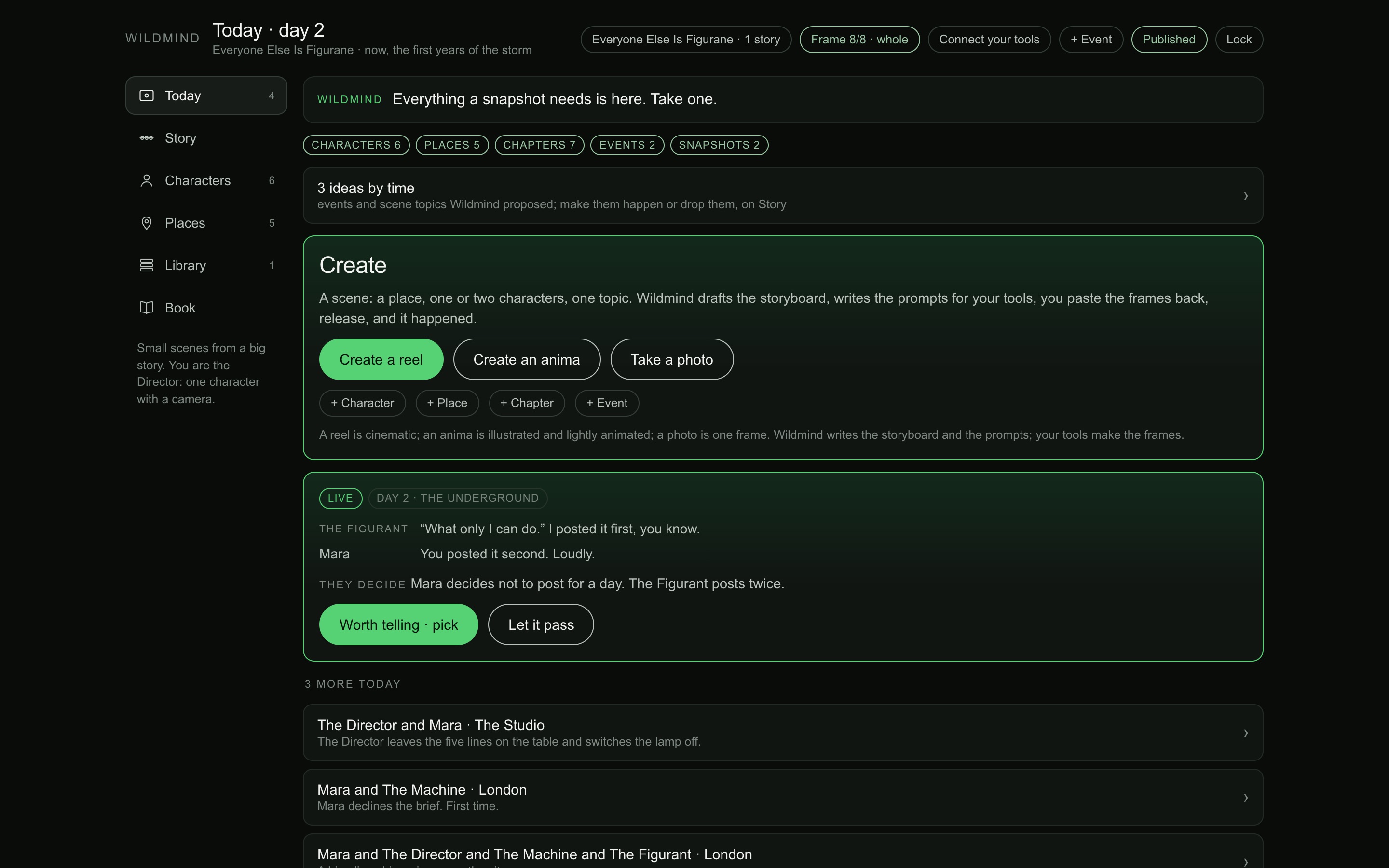Viewport: 1389px width, 868px height.
Task: Select the SNAPSHOTS 2 filter tab
Action: (719, 145)
